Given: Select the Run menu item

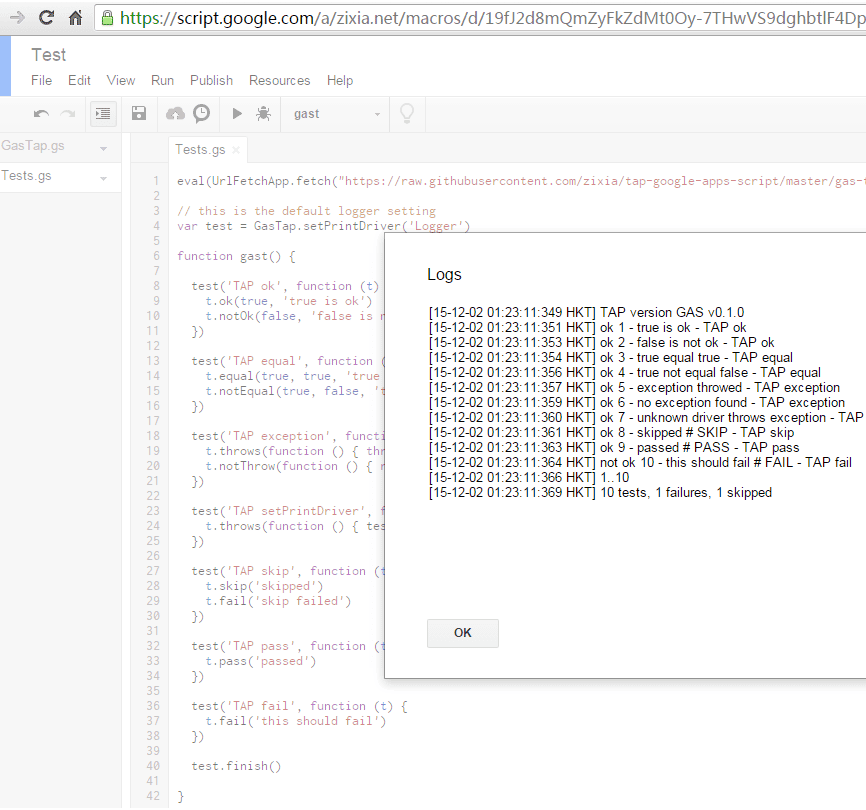Looking at the screenshot, I should pos(162,80).
